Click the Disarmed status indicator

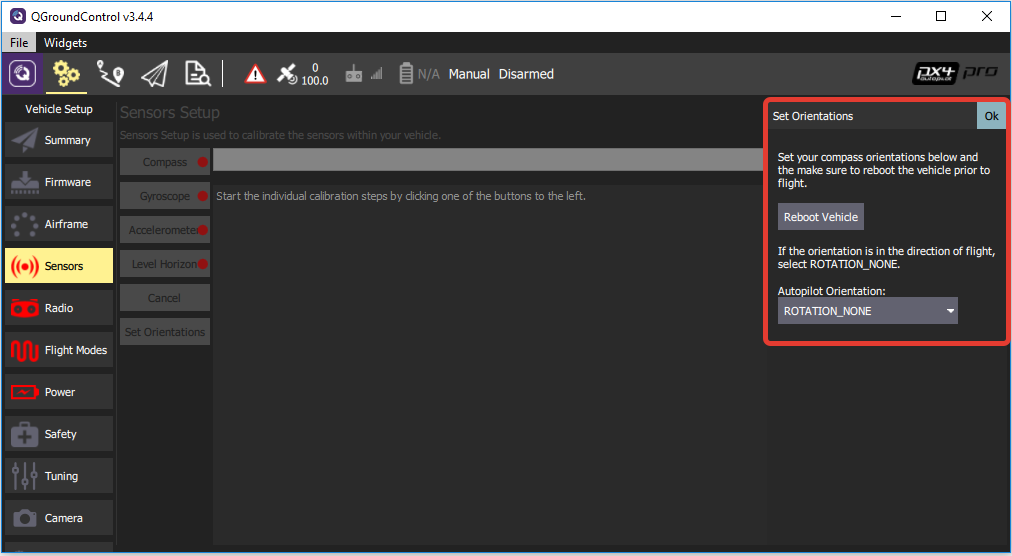526,74
